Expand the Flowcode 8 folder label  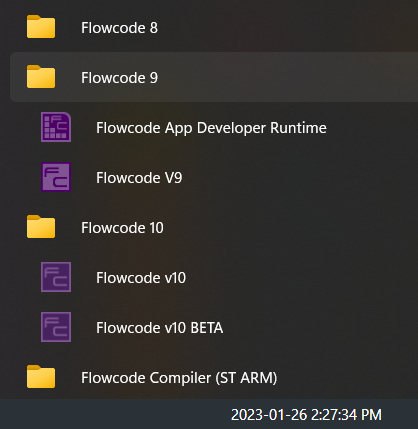pyautogui.click(x=119, y=28)
